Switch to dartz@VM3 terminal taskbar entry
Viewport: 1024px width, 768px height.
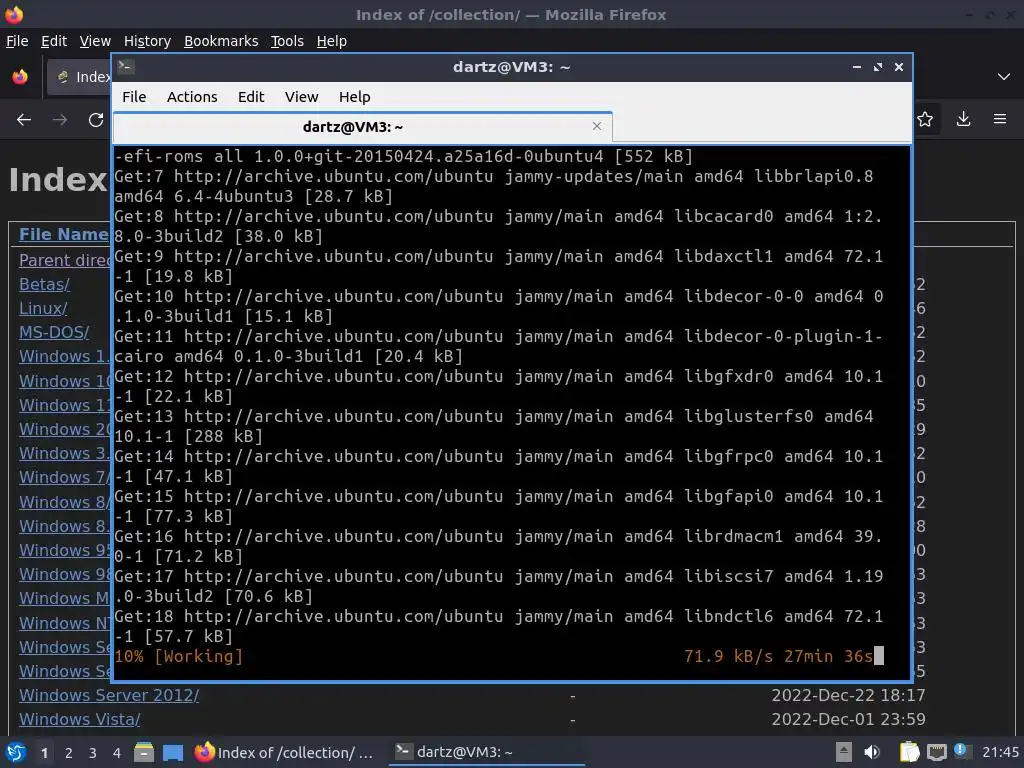point(487,752)
